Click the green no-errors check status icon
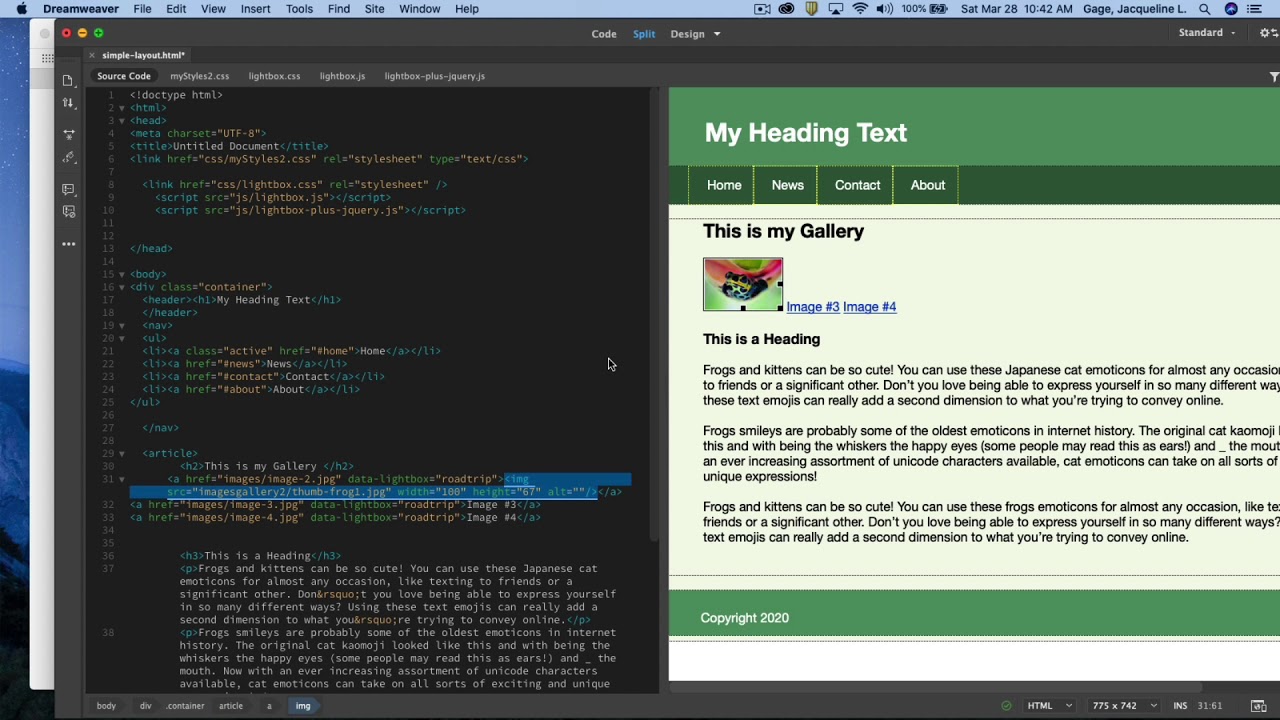The width and height of the screenshot is (1280, 720). (1006, 706)
